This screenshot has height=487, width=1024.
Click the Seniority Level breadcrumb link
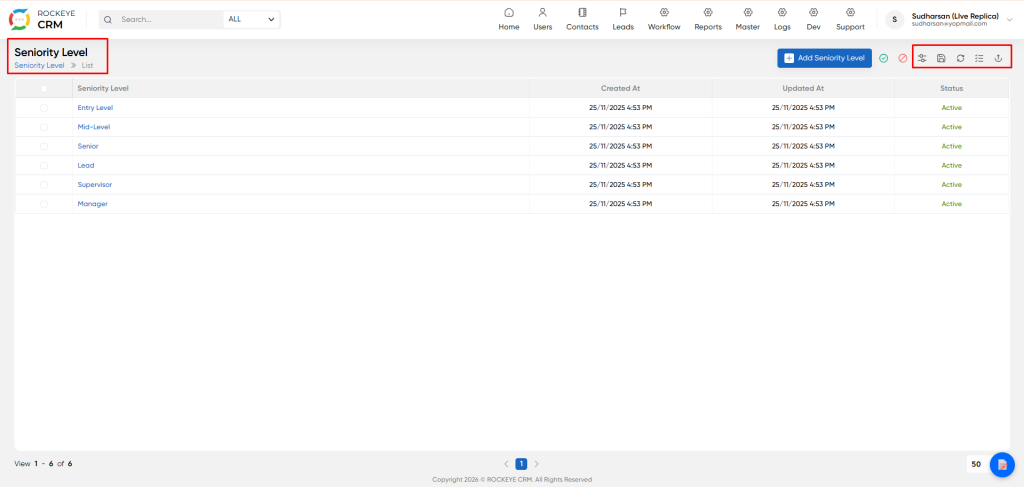point(39,65)
